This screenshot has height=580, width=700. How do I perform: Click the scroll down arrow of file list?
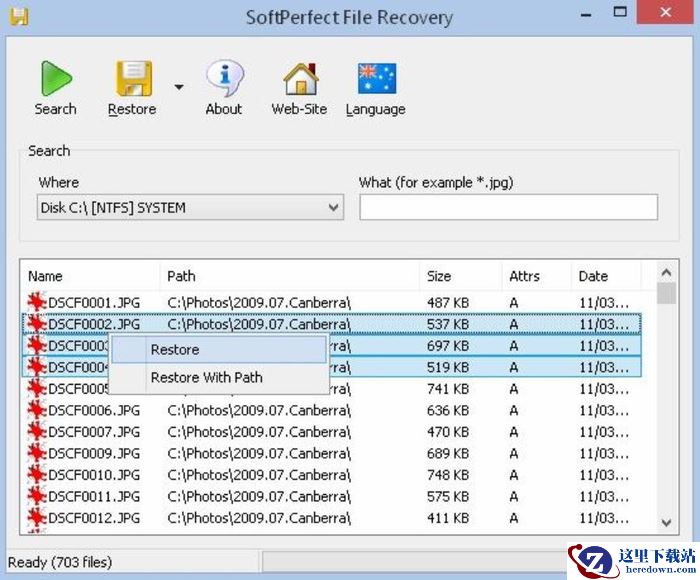[x=667, y=522]
